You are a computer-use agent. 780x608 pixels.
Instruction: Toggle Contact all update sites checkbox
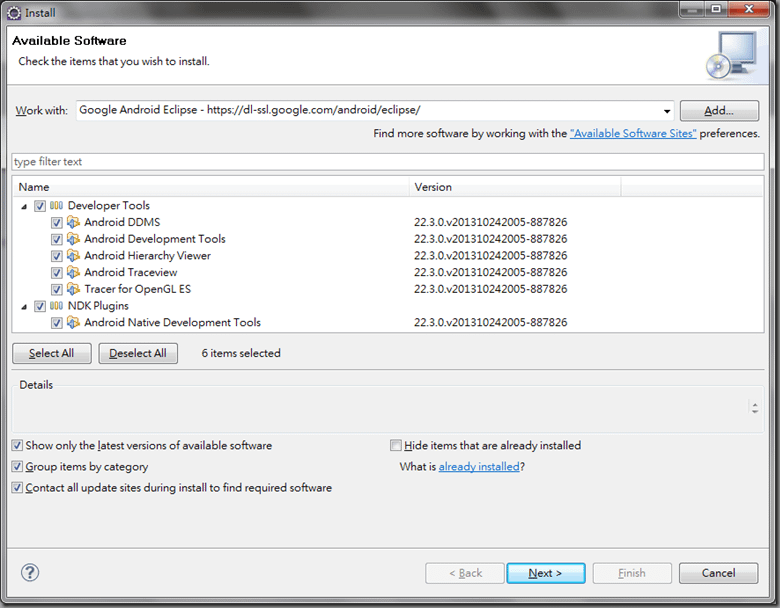click(x=17, y=488)
